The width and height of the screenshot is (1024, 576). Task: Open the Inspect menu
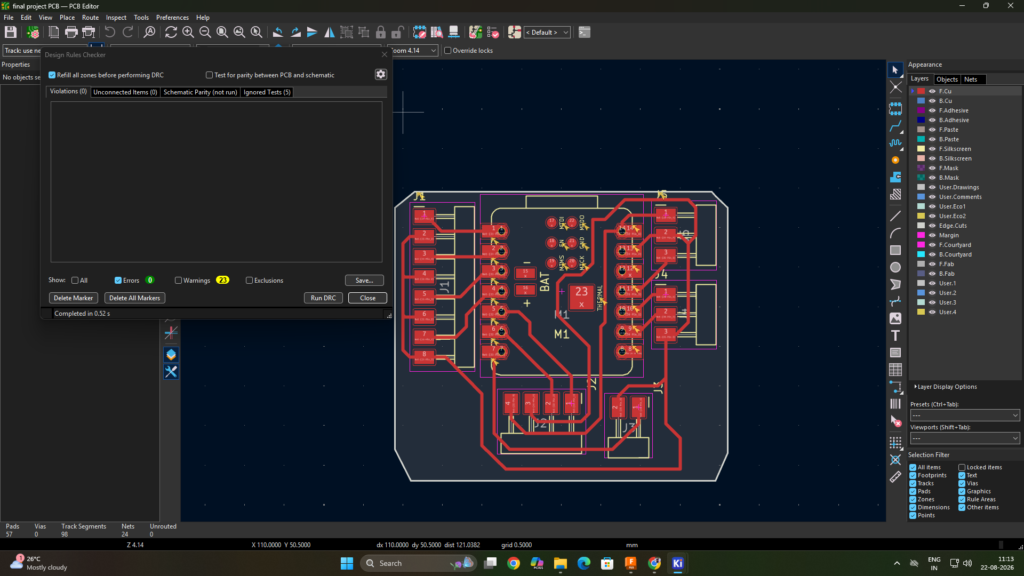(116, 18)
